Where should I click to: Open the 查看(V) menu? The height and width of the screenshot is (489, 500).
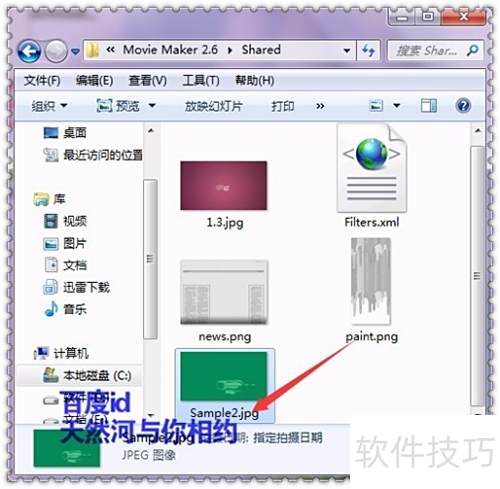147,80
